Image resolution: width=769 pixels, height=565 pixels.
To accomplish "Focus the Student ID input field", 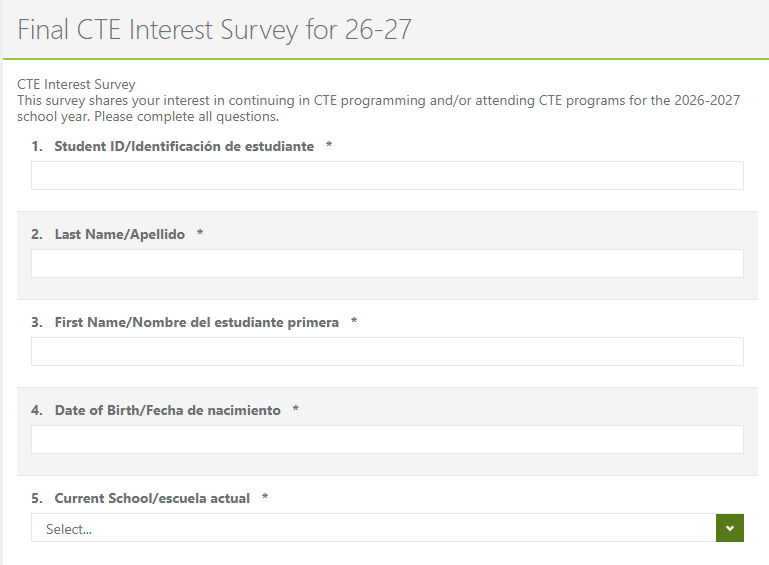I will [387, 176].
